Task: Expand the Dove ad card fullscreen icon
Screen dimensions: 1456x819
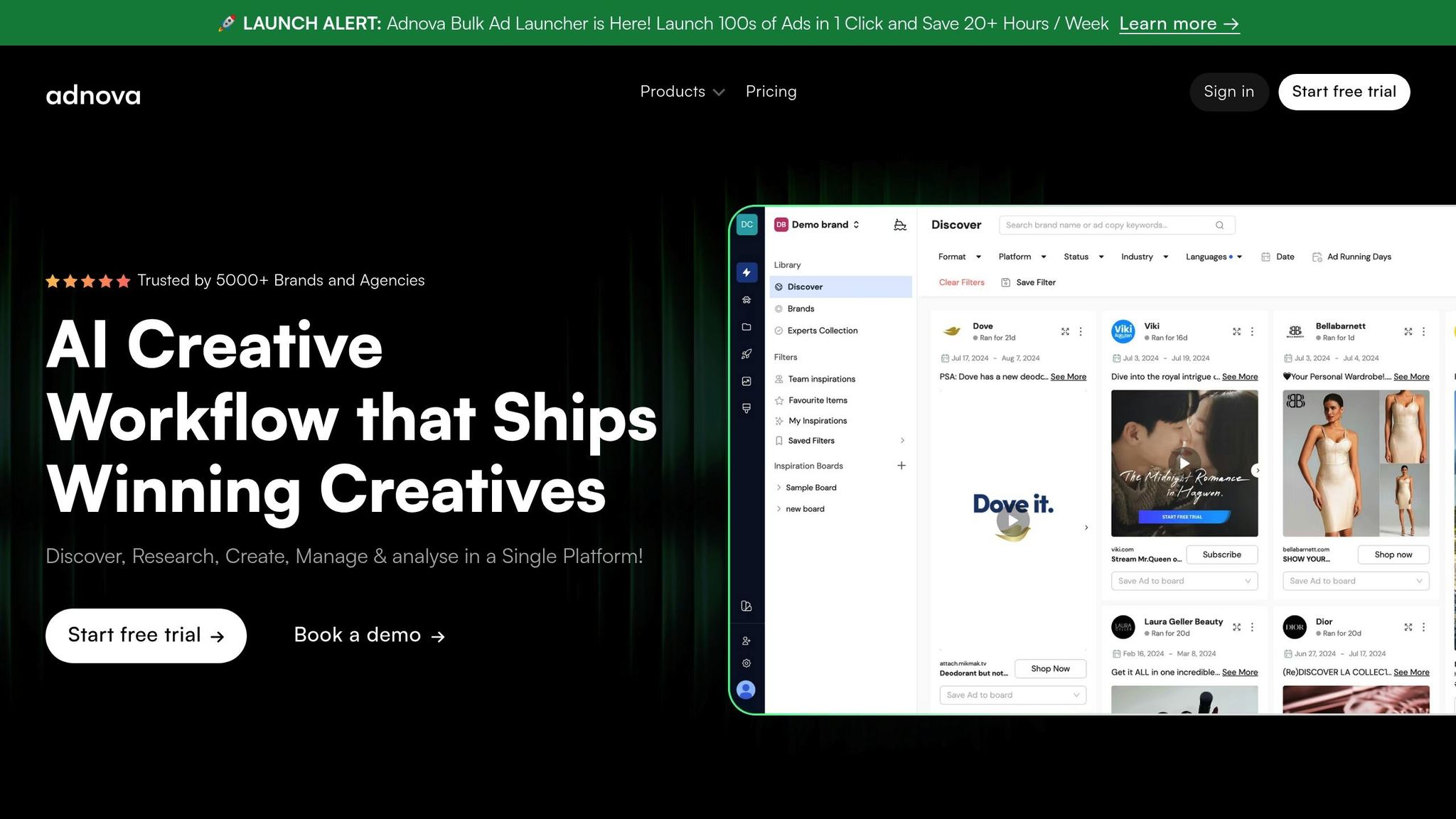Action: (x=1065, y=331)
